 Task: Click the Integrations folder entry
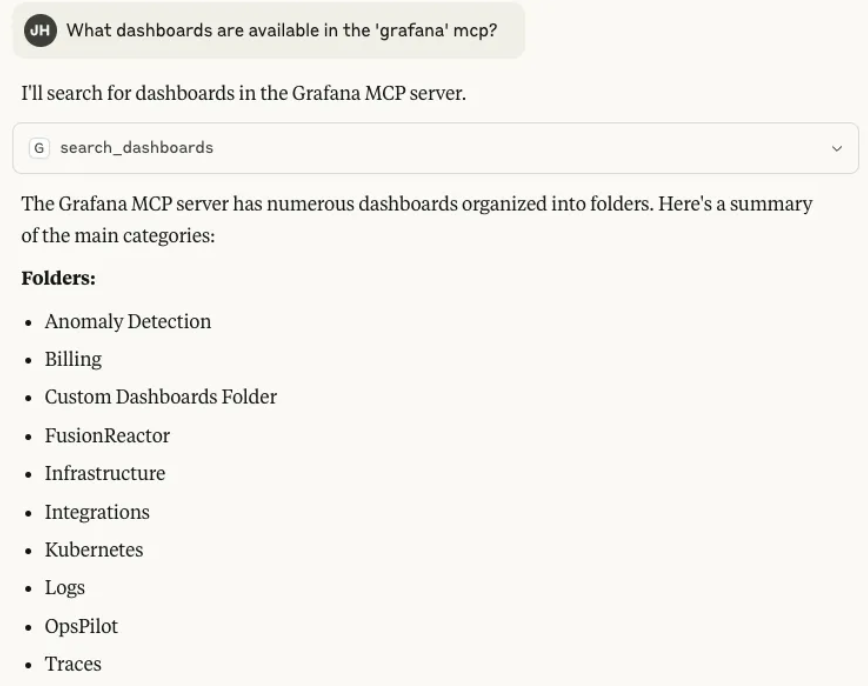click(x=97, y=512)
